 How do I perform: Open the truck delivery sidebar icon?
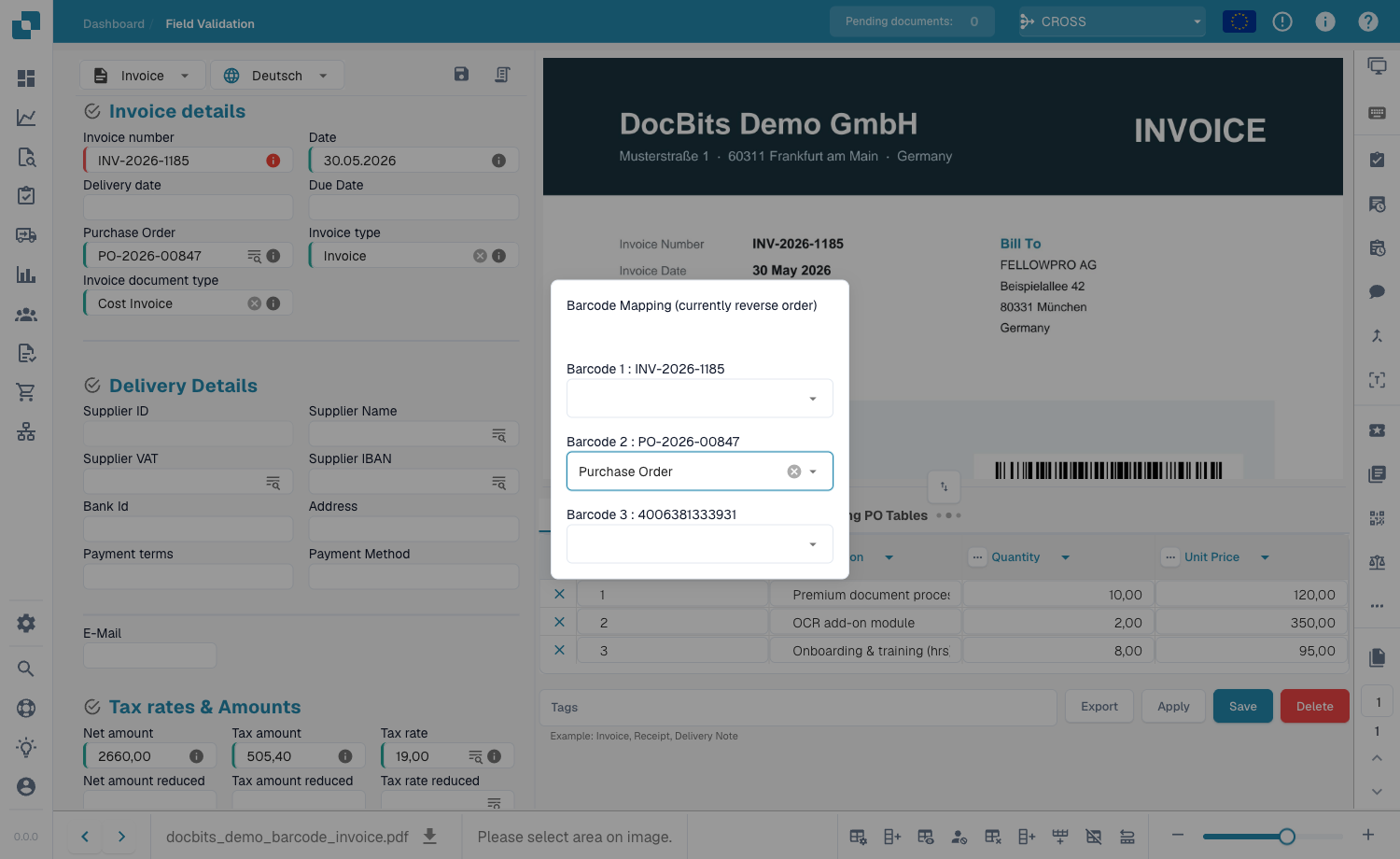pyautogui.click(x=26, y=235)
